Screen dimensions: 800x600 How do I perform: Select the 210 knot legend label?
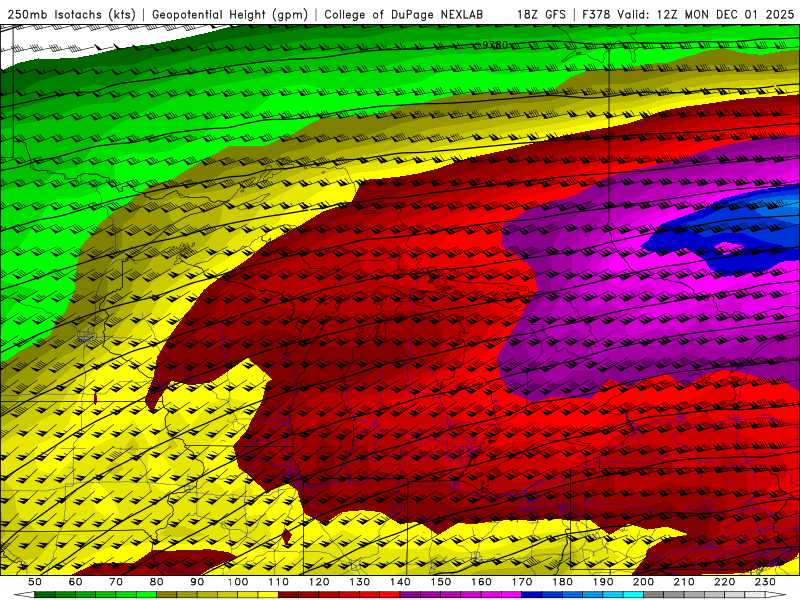pyautogui.click(x=684, y=582)
